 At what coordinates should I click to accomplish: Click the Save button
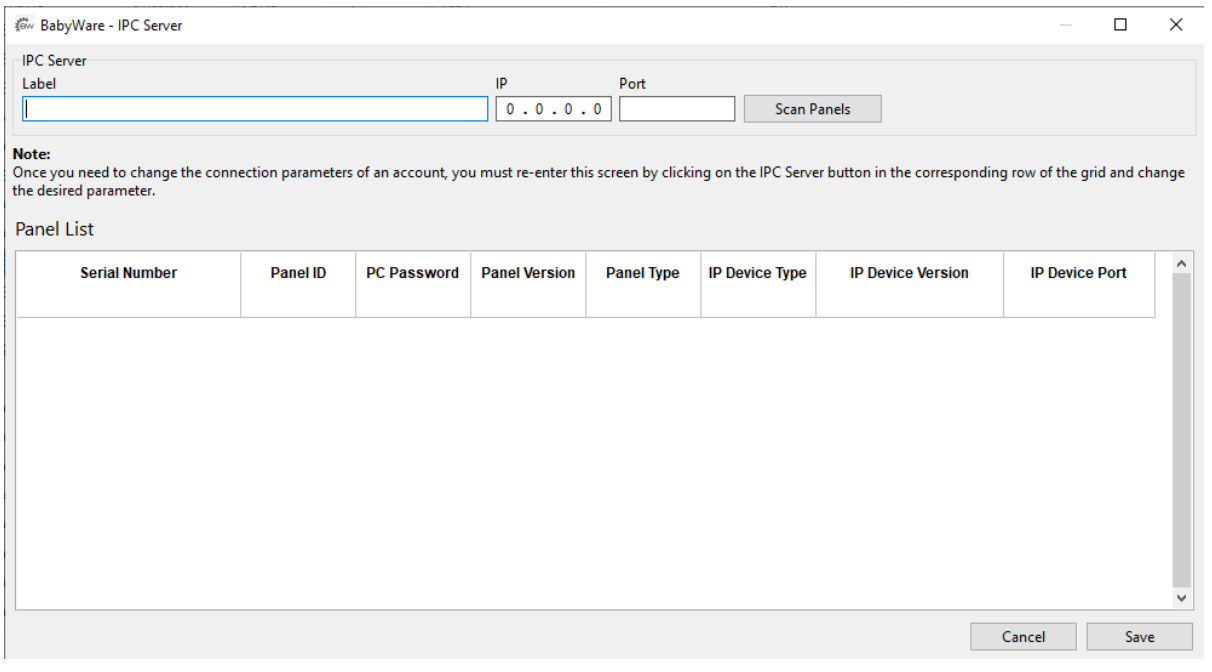coord(1139,637)
